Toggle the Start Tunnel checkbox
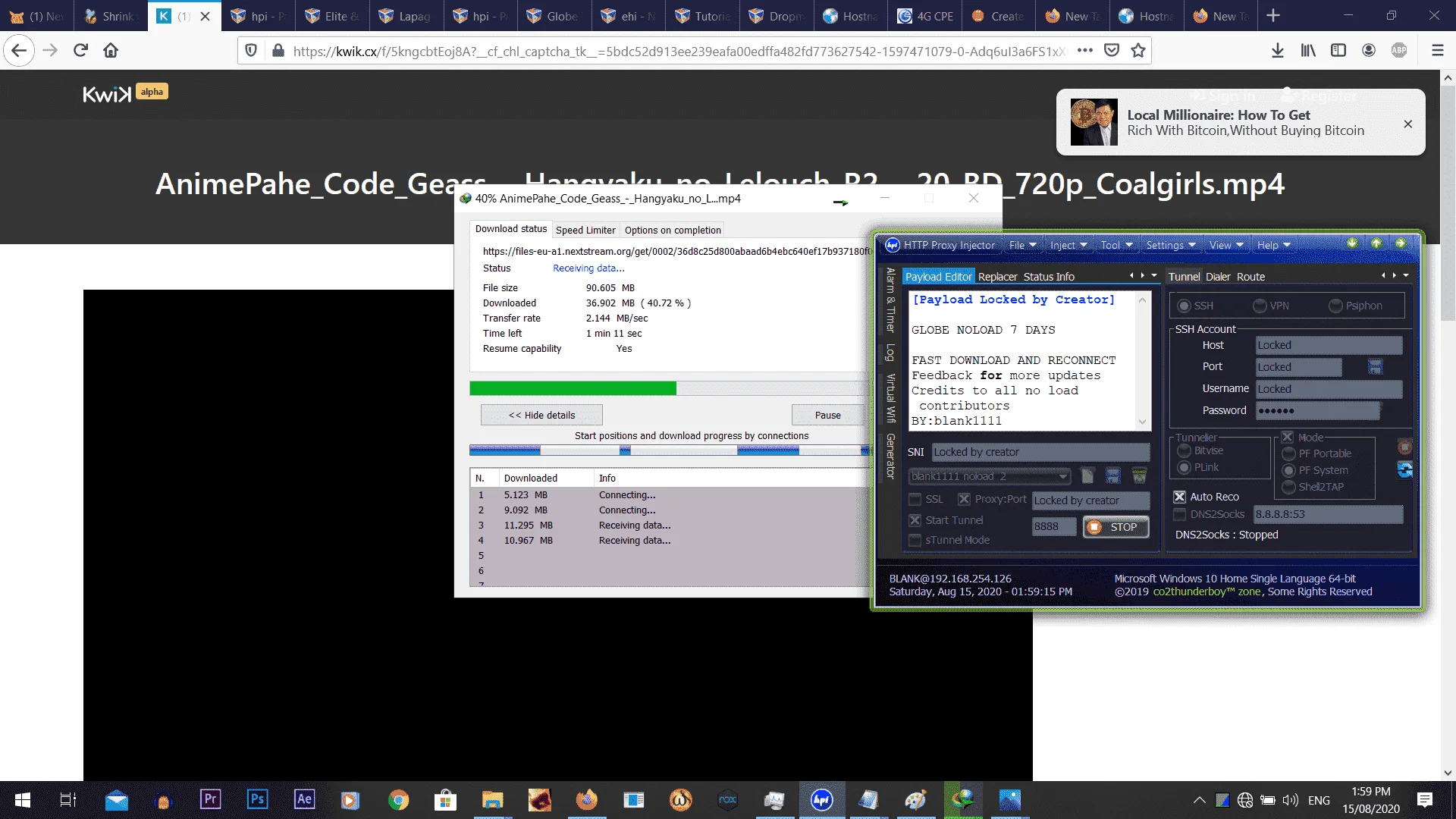 pyautogui.click(x=915, y=520)
